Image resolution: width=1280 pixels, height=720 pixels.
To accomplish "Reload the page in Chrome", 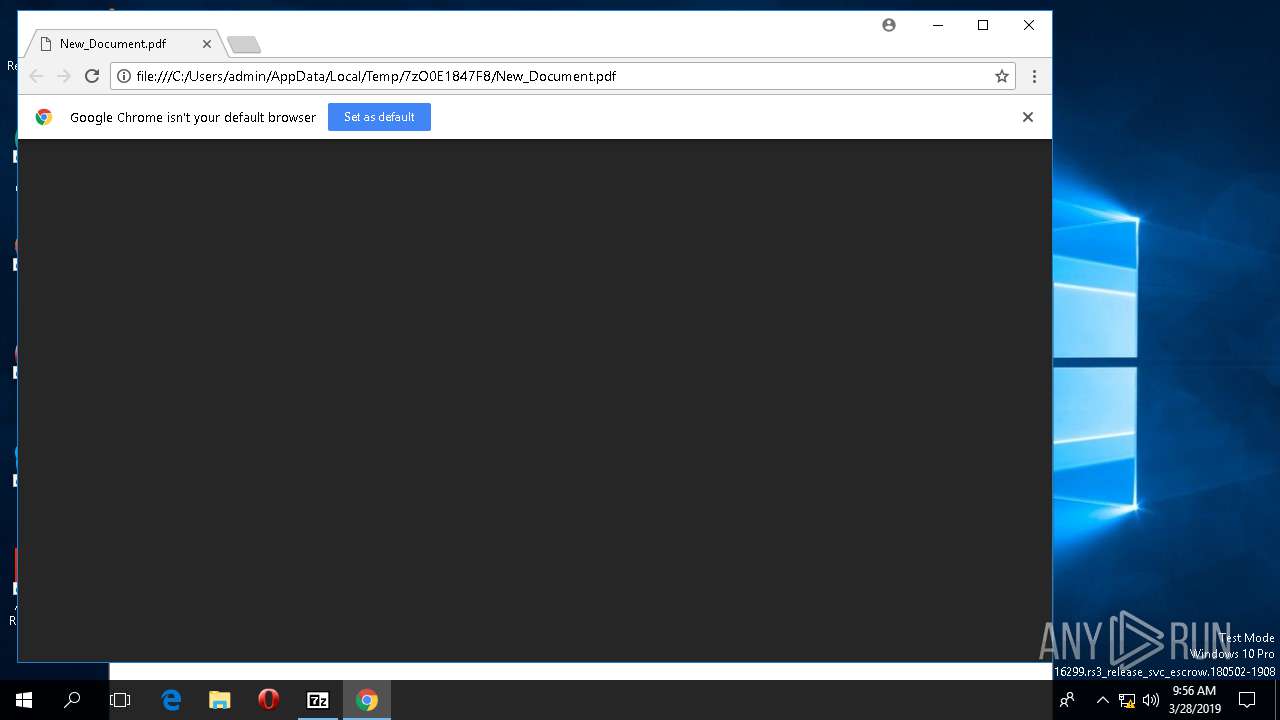I will click(x=92, y=76).
